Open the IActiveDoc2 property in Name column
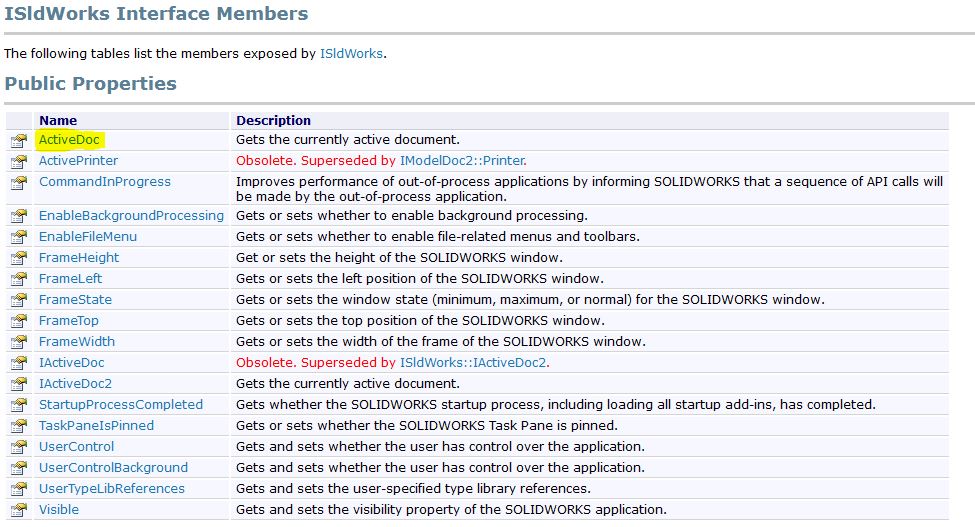Screen dimensions: 975x527 (75, 383)
